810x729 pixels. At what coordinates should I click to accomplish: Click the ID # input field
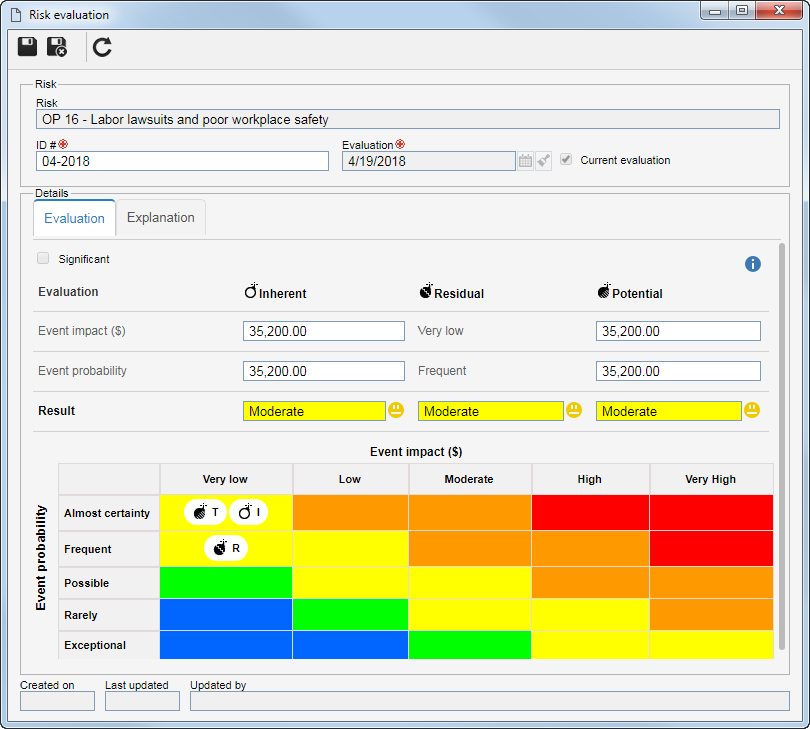(x=182, y=161)
